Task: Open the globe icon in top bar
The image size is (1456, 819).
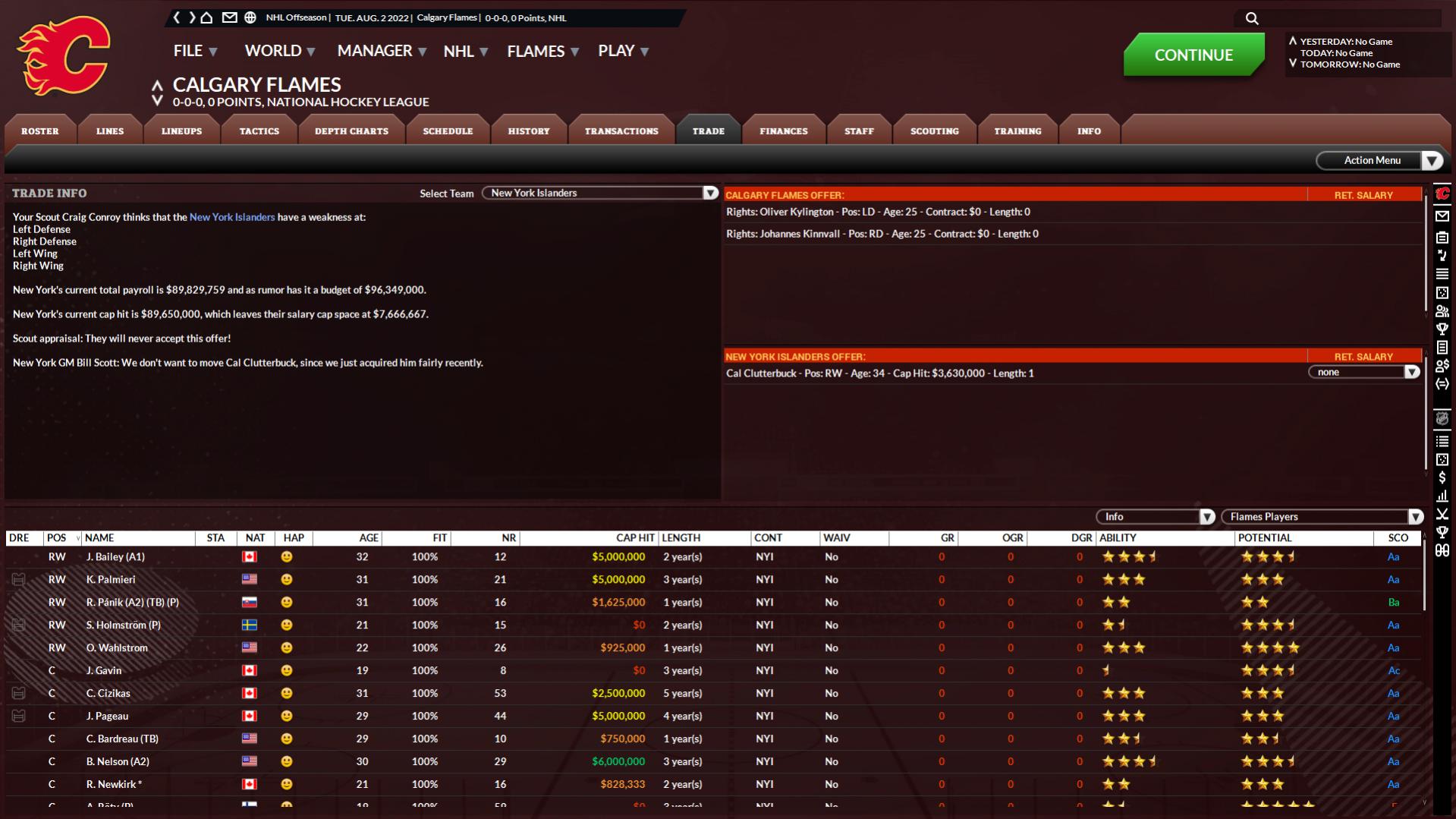Action: pyautogui.click(x=250, y=17)
